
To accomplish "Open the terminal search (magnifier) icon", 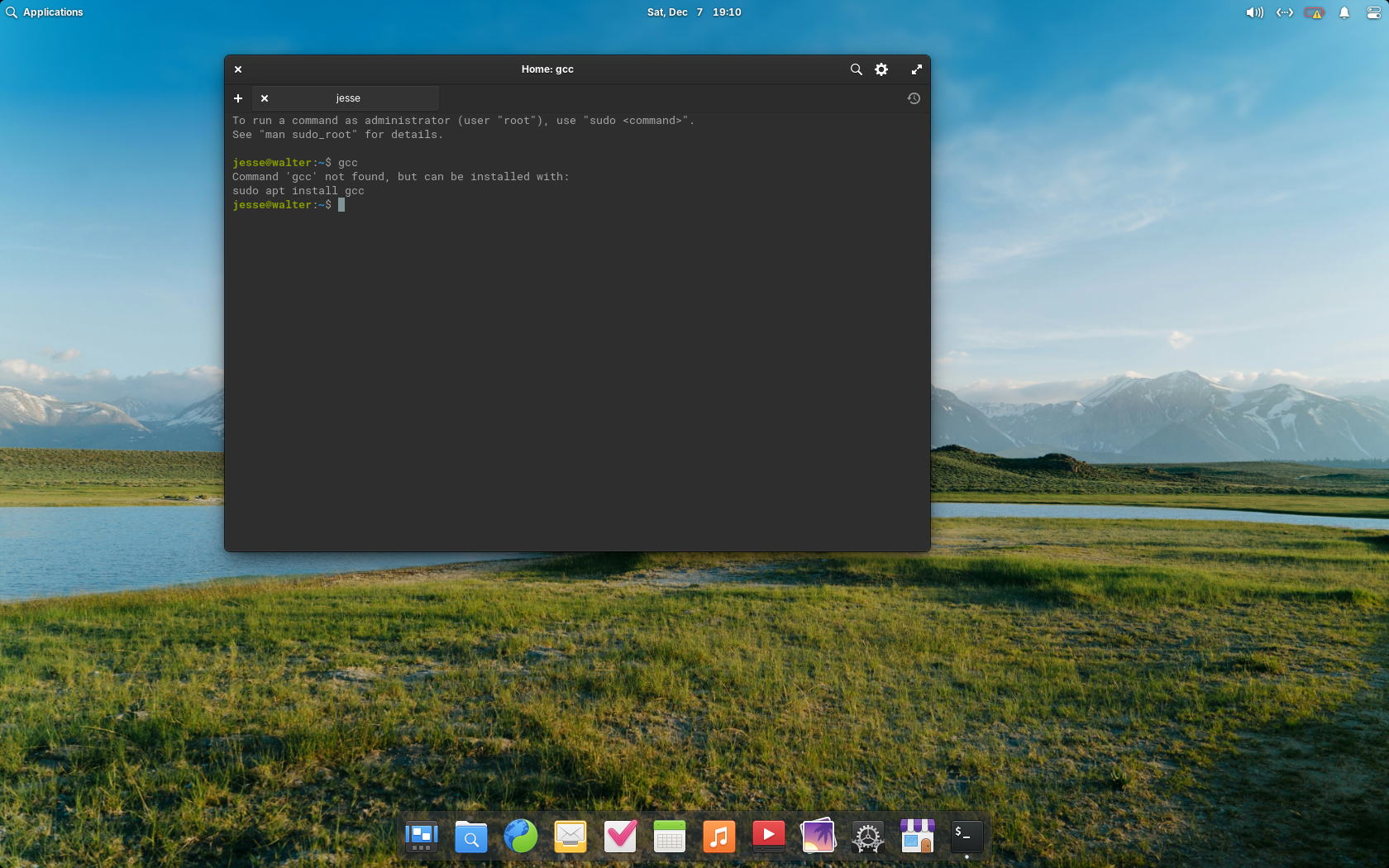I will (856, 69).
